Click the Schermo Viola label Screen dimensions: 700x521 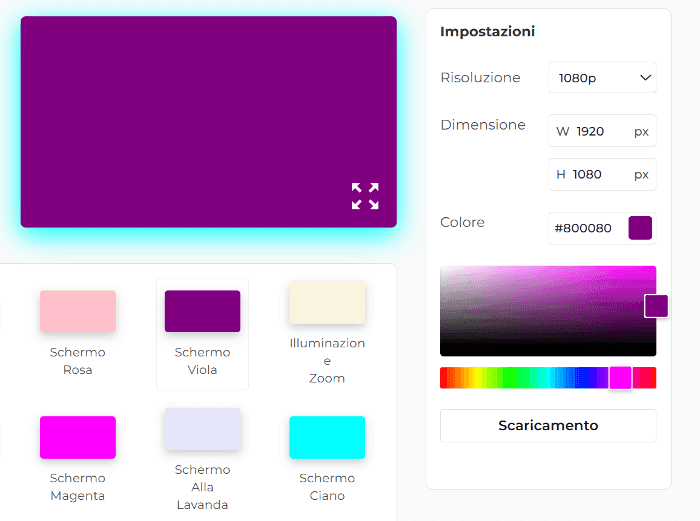(x=202, y=361)
